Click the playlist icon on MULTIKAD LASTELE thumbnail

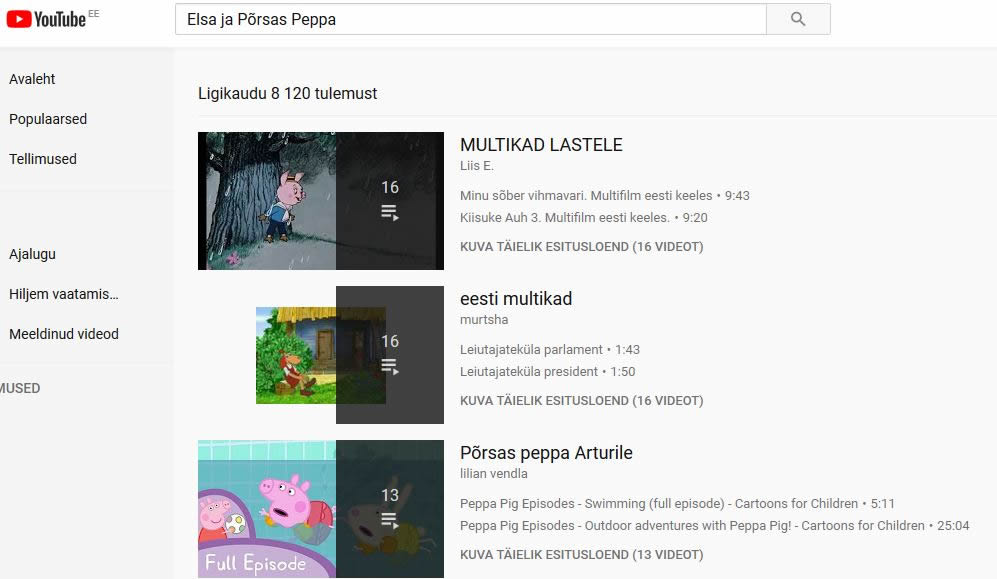390,213
